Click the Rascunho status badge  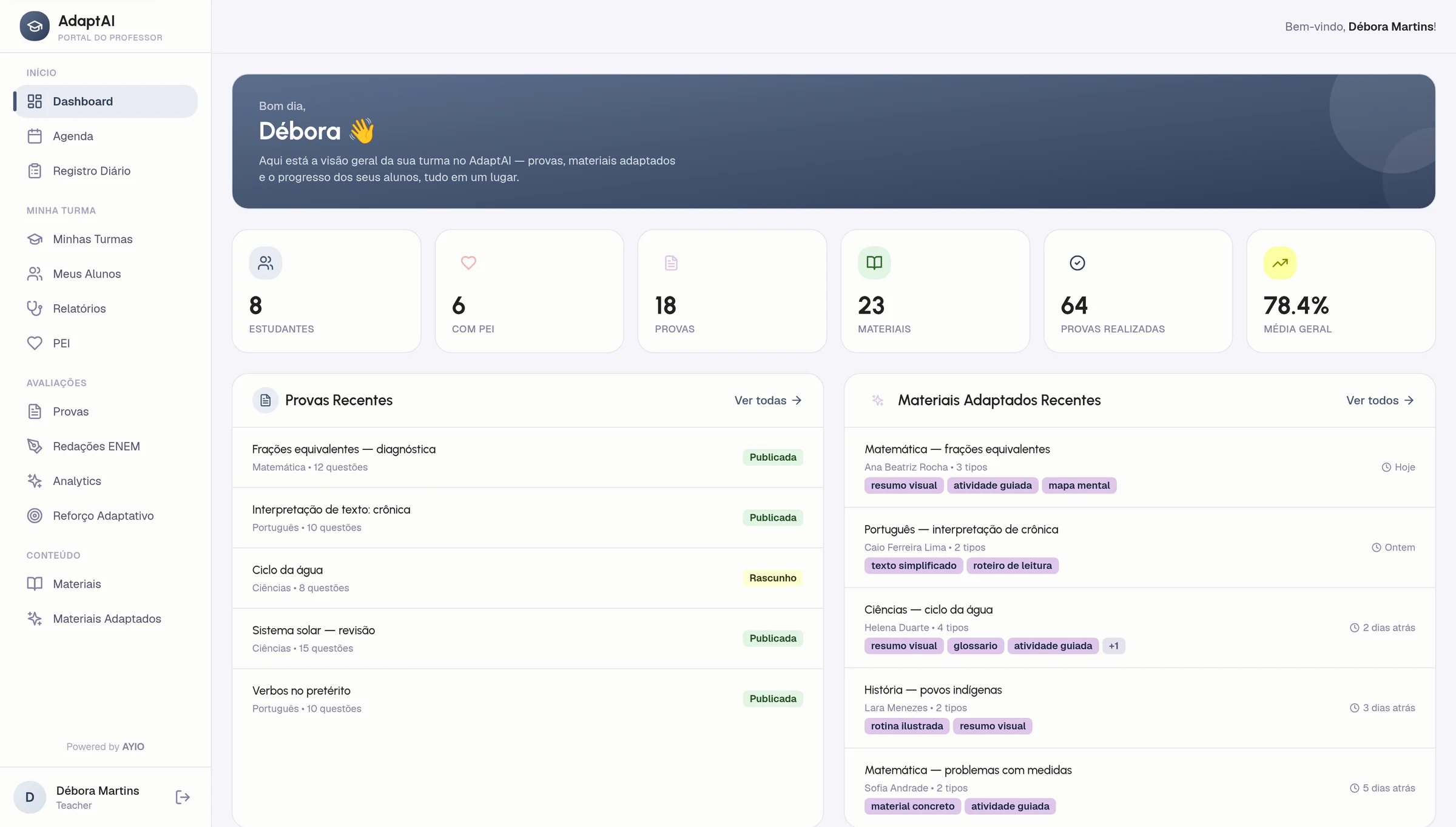coord(772,578)
